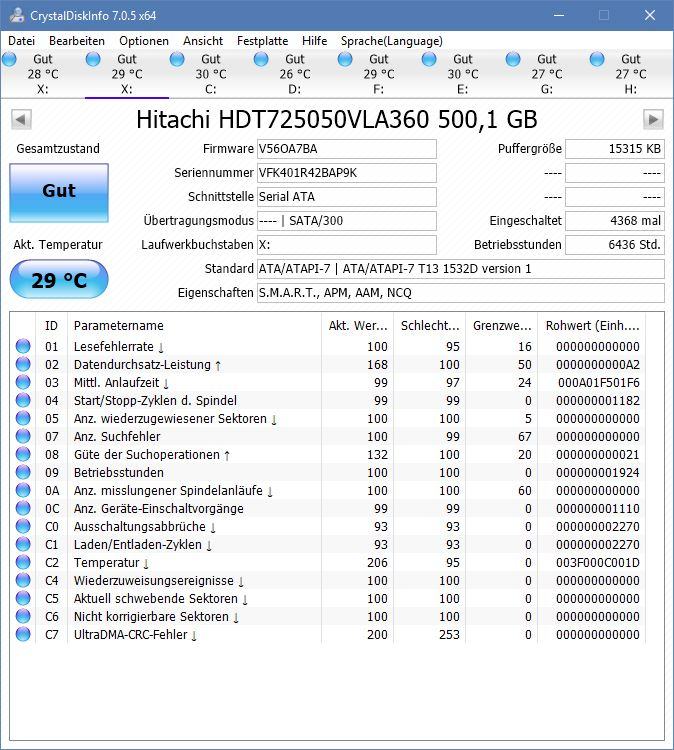The width and height of the screenshot is (674, 750).
Task: Open the Hilfe menu
Action: pos(314,41)
